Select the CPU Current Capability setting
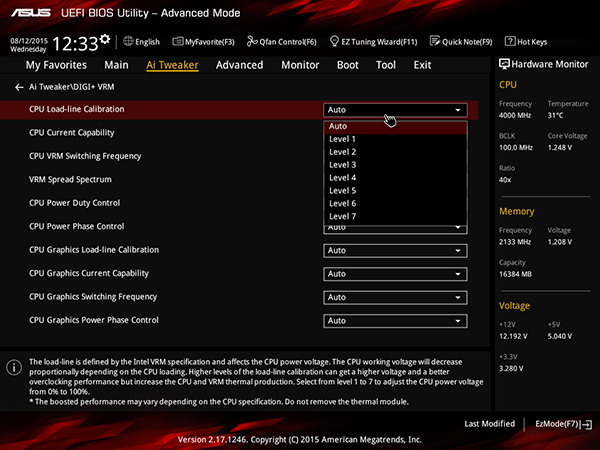The height and width of the screenshot is (450, 600). 72,133
